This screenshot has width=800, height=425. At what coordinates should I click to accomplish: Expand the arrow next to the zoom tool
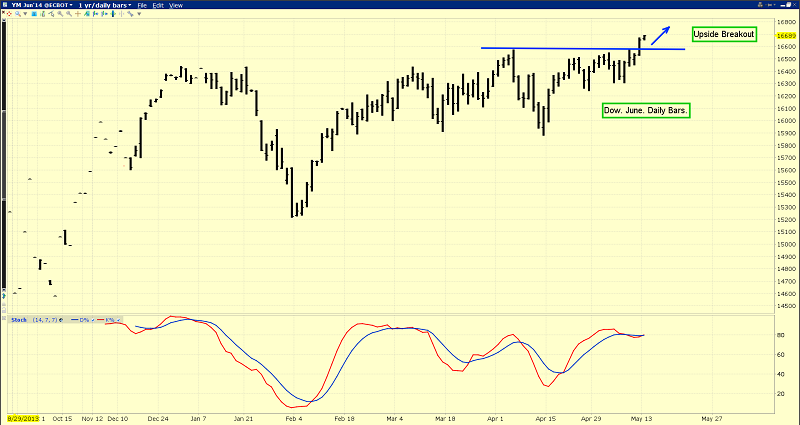[25, 14]
